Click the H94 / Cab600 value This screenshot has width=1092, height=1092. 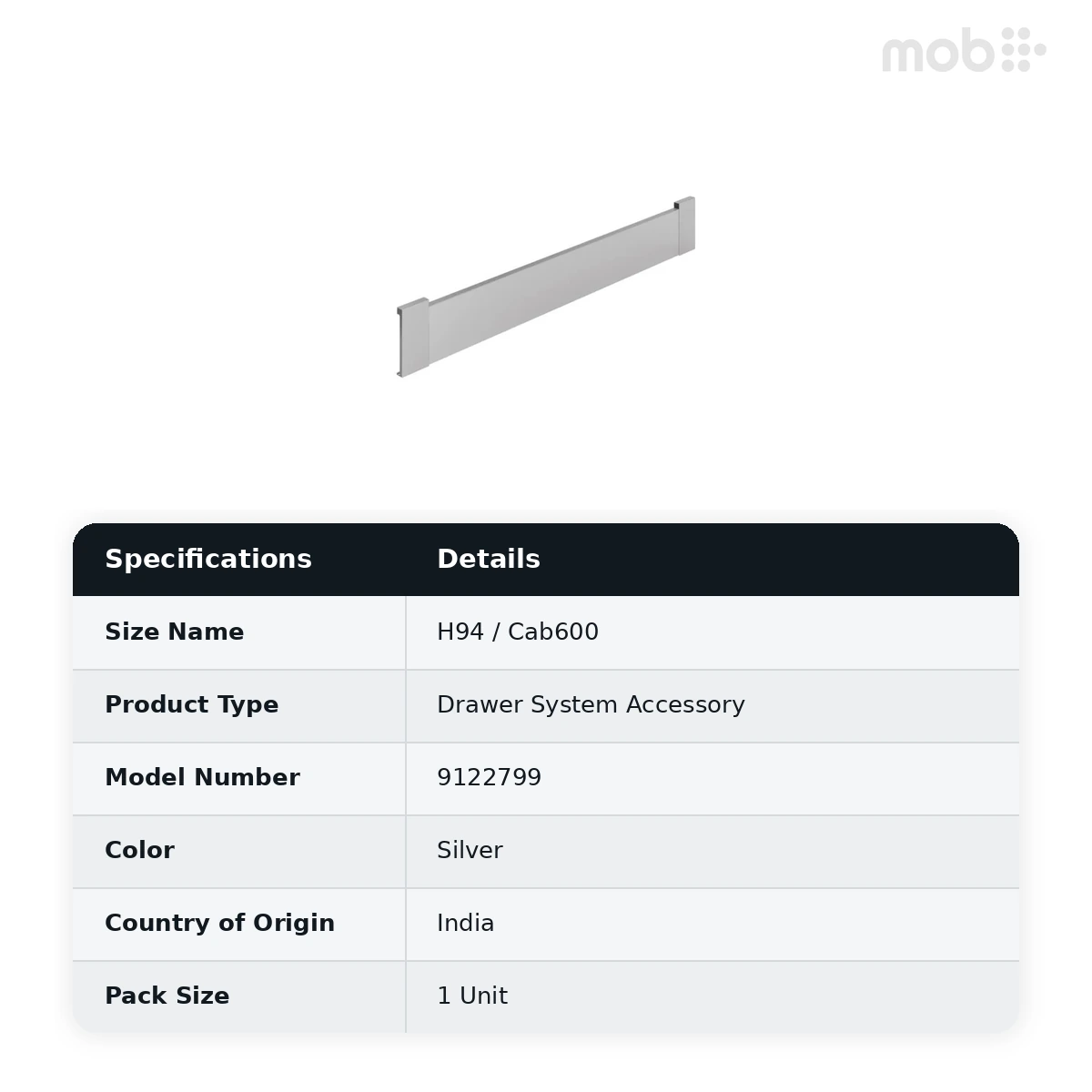click(518, 632)
